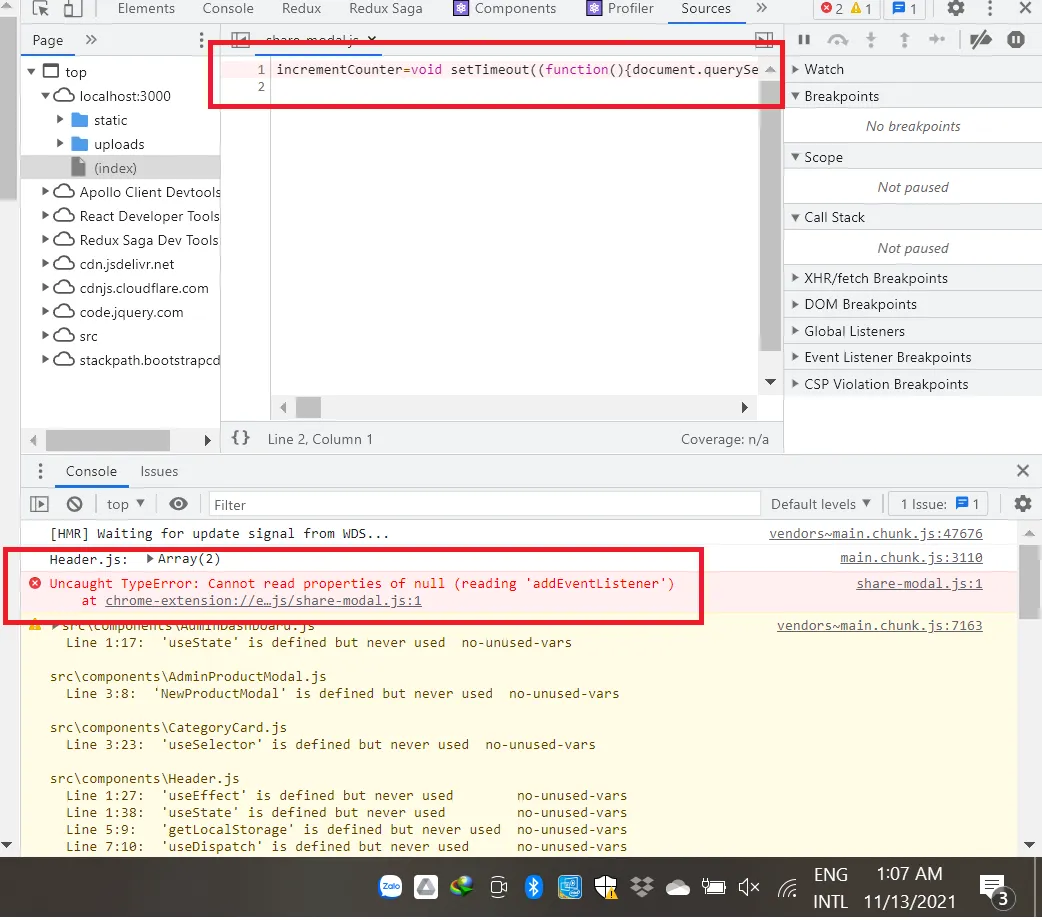
Task: Click the red errors count badge
Action: click(831, 9)
